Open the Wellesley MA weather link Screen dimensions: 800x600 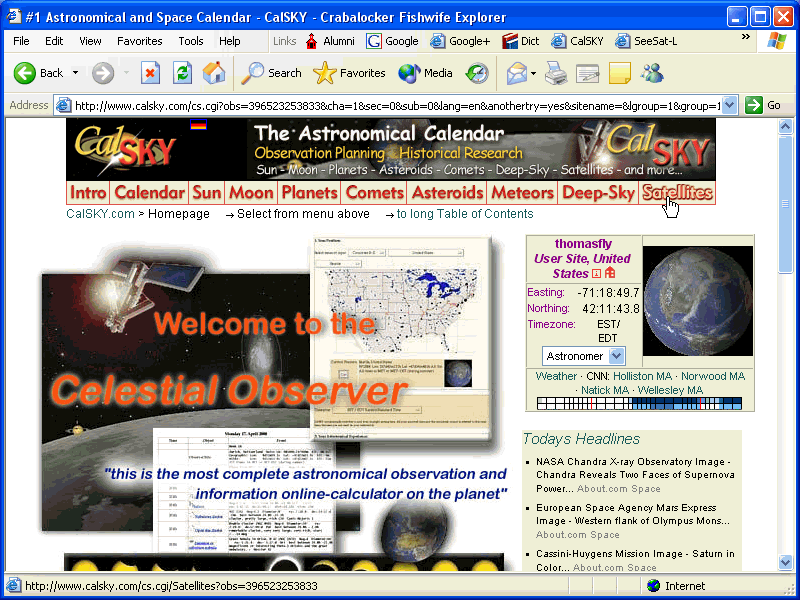(x=670, y=390)
